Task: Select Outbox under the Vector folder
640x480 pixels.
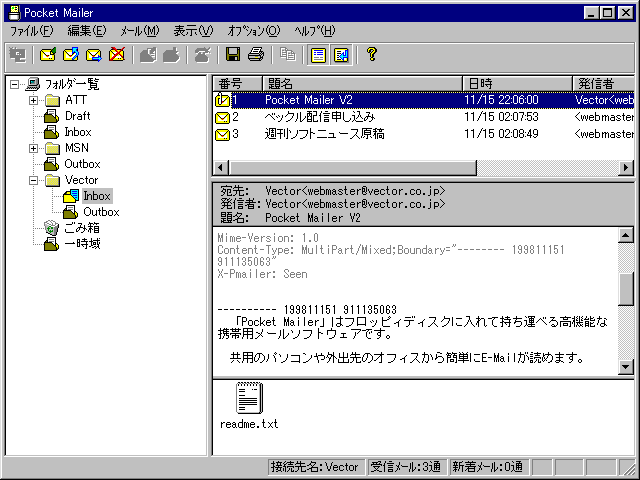Action: [101, 212]
